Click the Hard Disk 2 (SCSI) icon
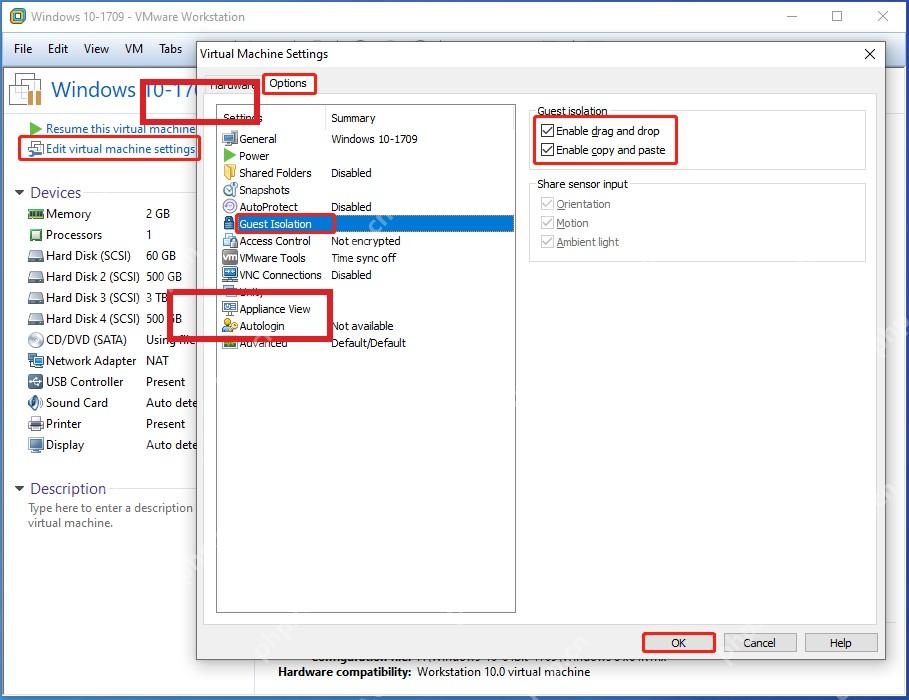Screen dimensions: 909x700 pyautogui.click(x=36, y=277)
